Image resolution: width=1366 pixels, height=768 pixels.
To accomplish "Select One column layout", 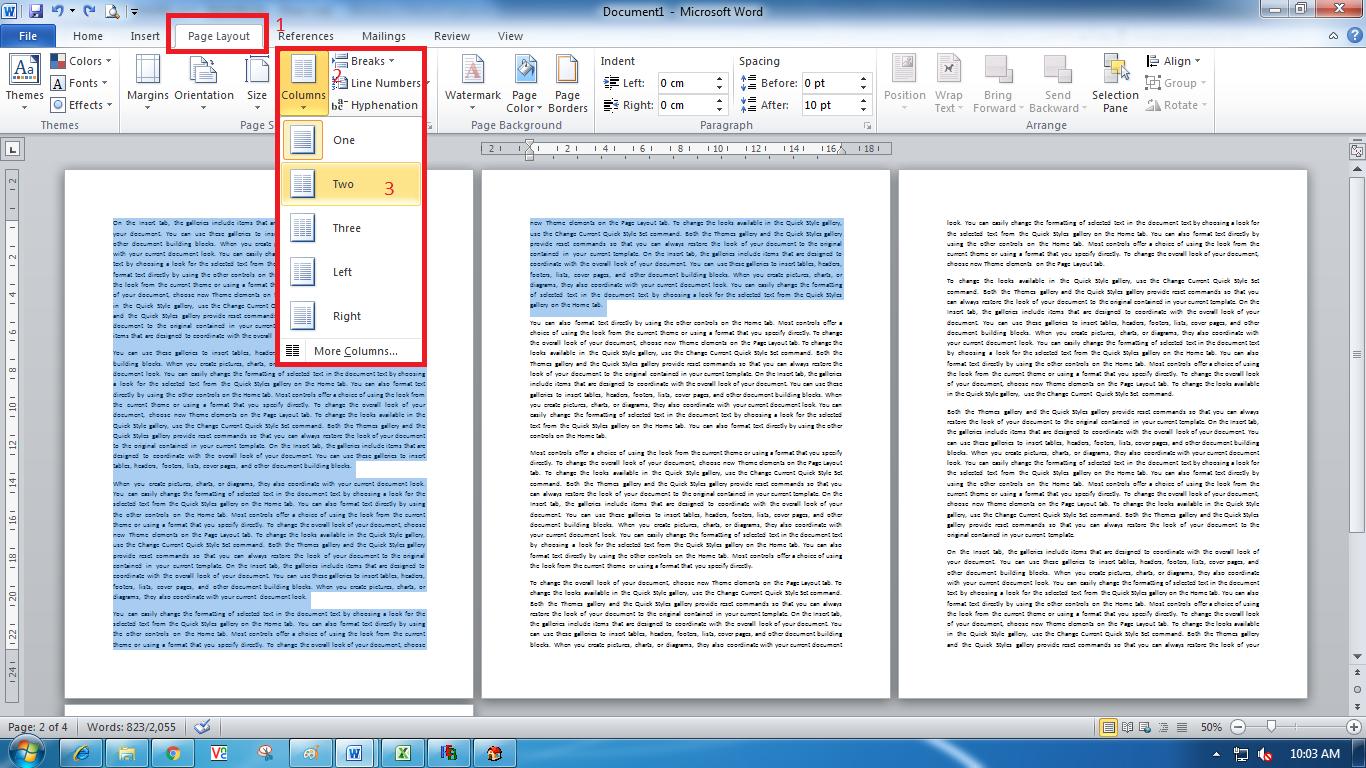I will [x=351, y=140].
